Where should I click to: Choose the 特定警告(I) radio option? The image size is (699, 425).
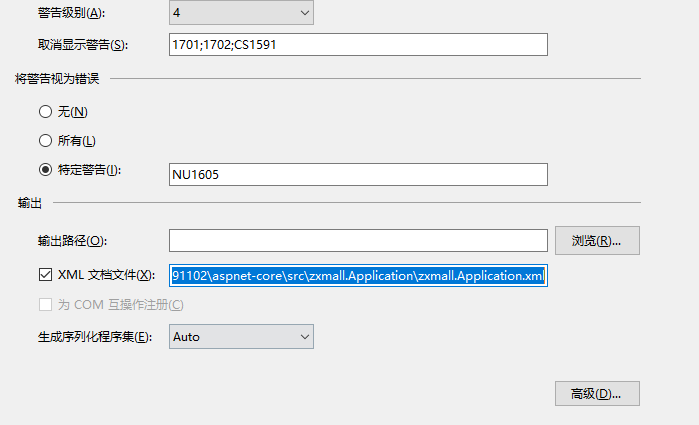click(x=45, y=171)
